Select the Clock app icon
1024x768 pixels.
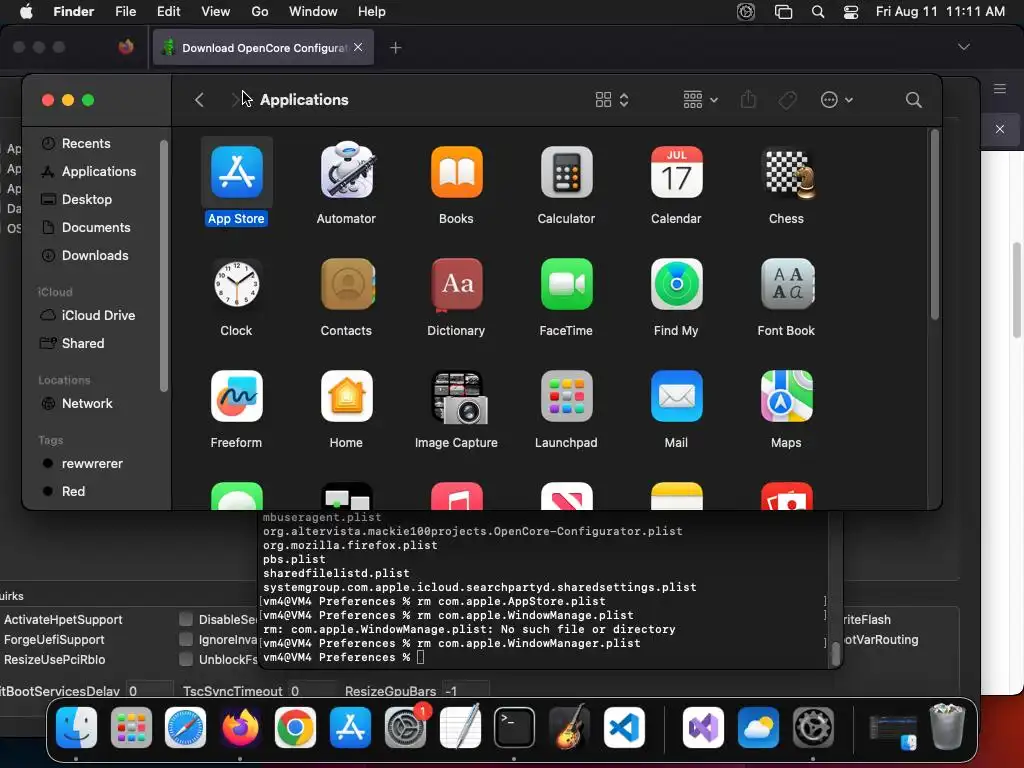pos(236,284)
